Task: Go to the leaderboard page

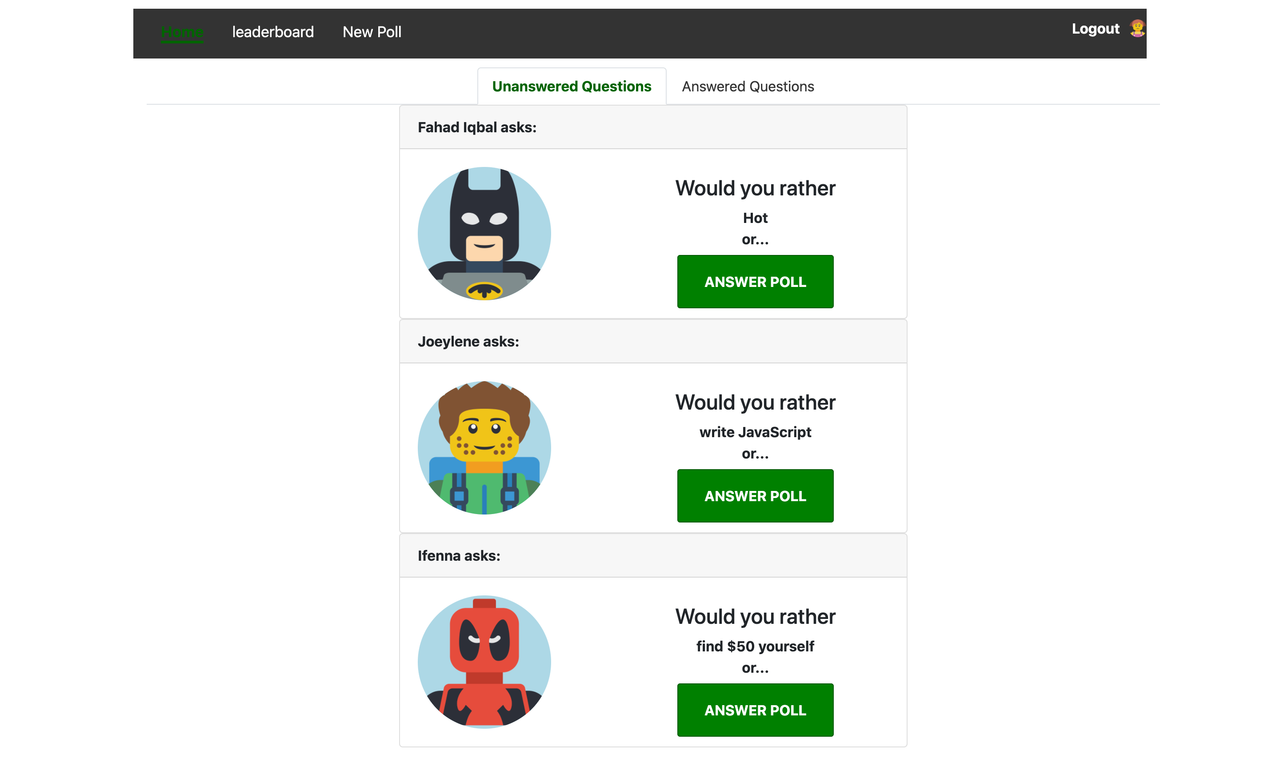Action: 273,32
